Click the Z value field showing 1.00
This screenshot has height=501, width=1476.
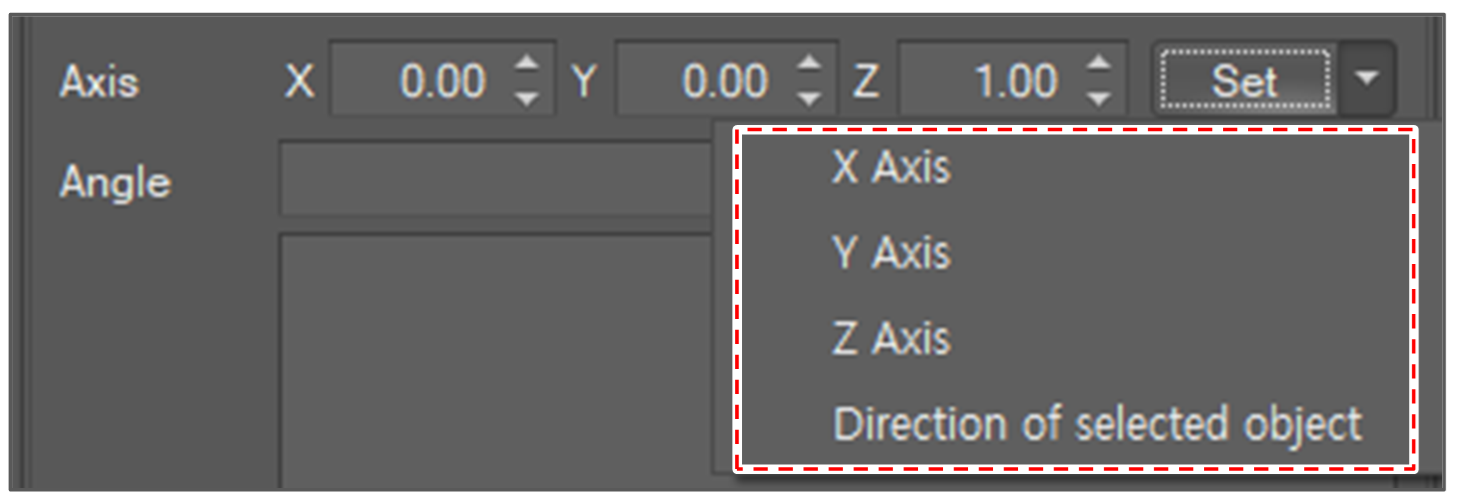coord(990,81)
